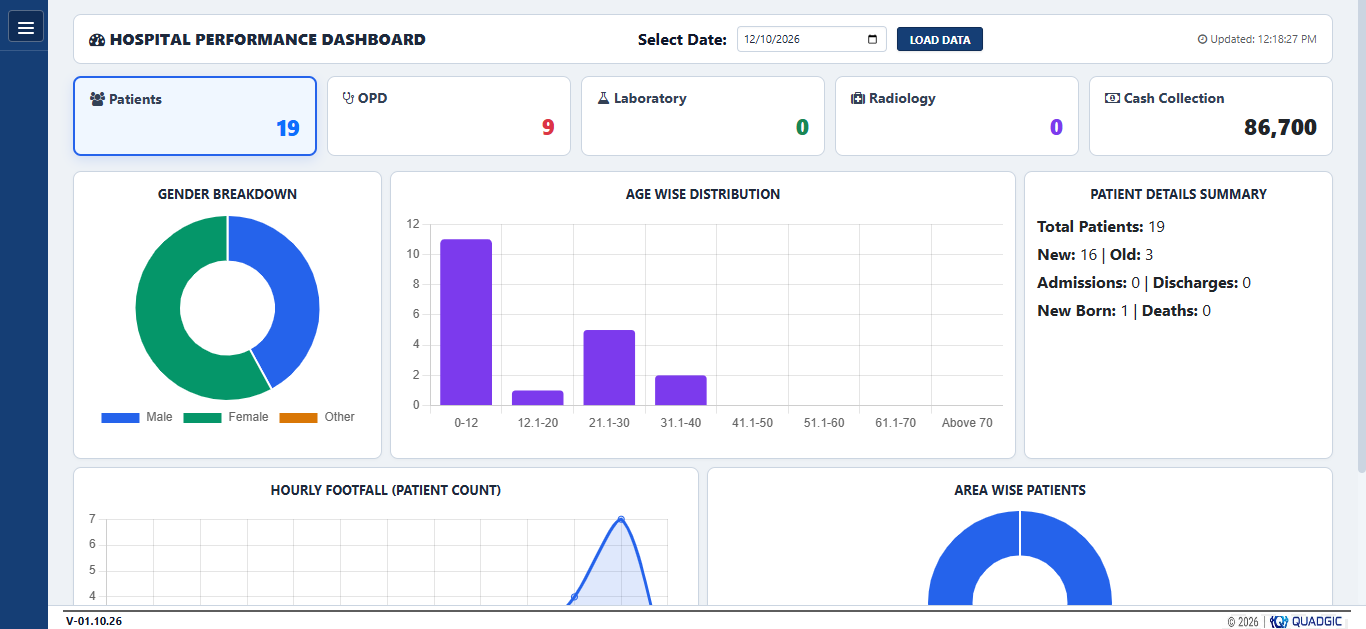
Task: Toggle Male legend swatch in Gender Breakdown
Action: [120, 417]
